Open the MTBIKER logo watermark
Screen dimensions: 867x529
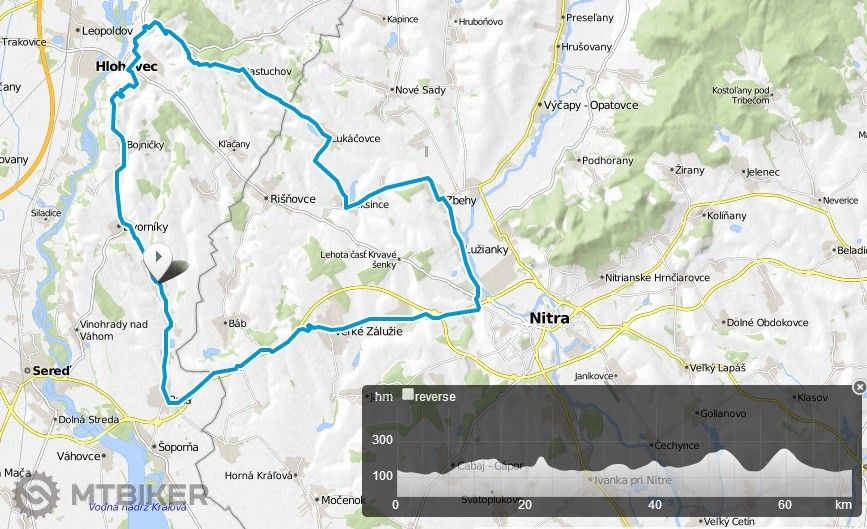[x=111, y=494]
